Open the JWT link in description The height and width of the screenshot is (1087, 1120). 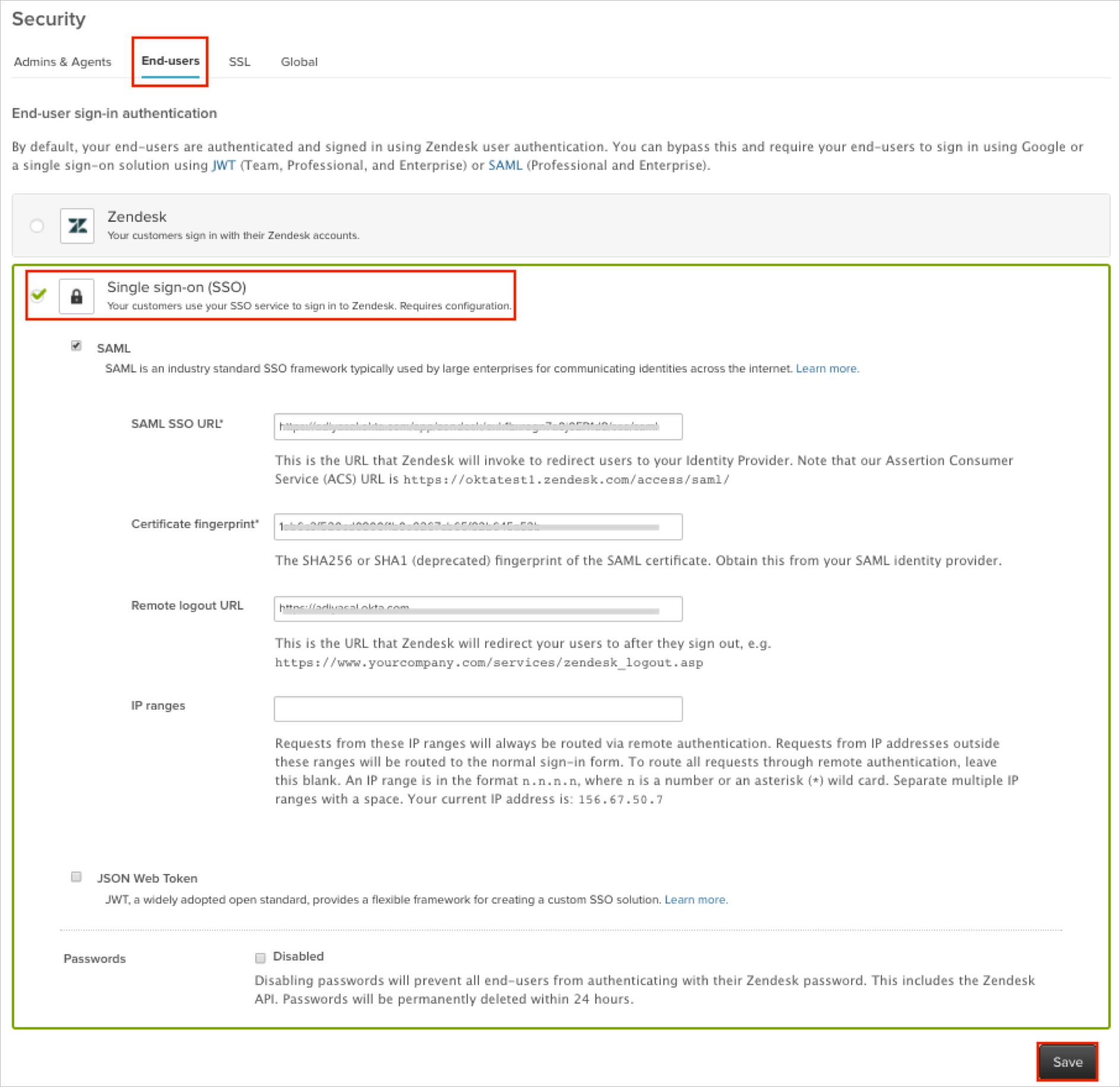[x=224, y=166]
